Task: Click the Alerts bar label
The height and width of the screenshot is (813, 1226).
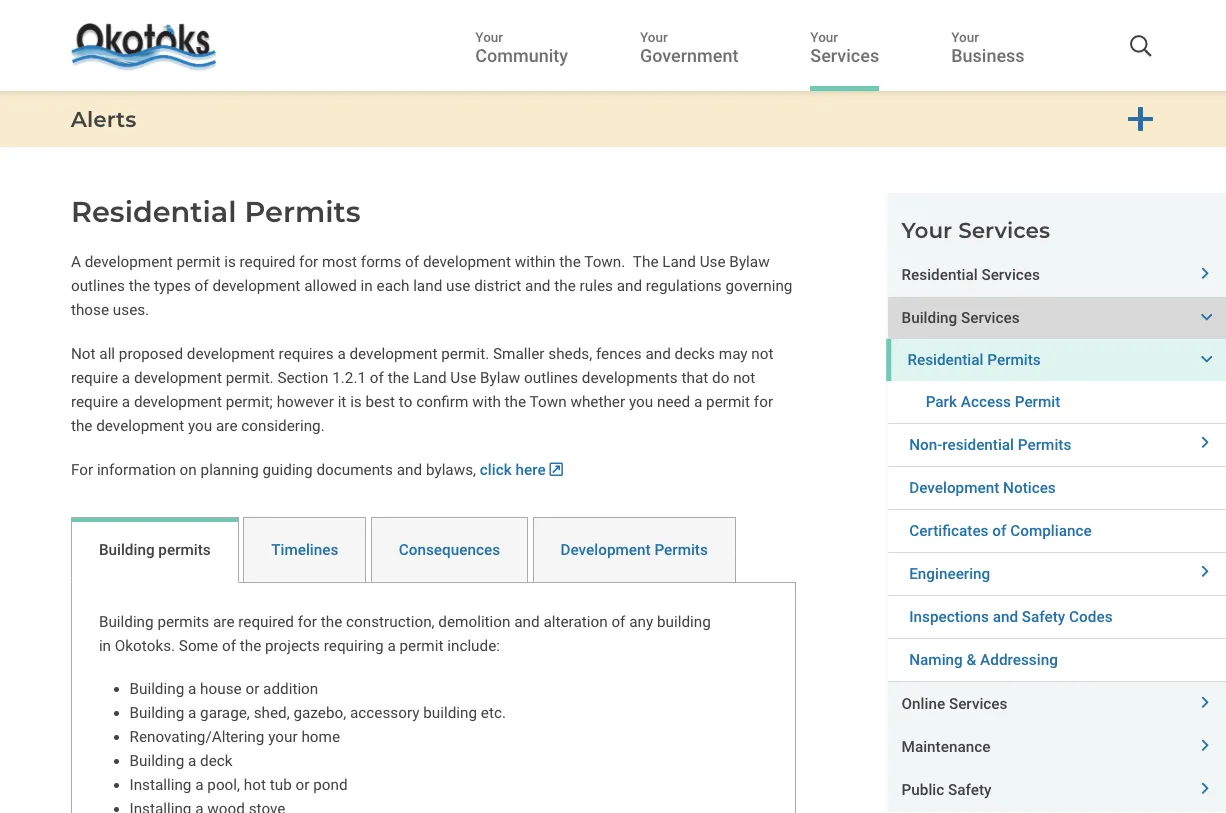Action: [104, 120]
